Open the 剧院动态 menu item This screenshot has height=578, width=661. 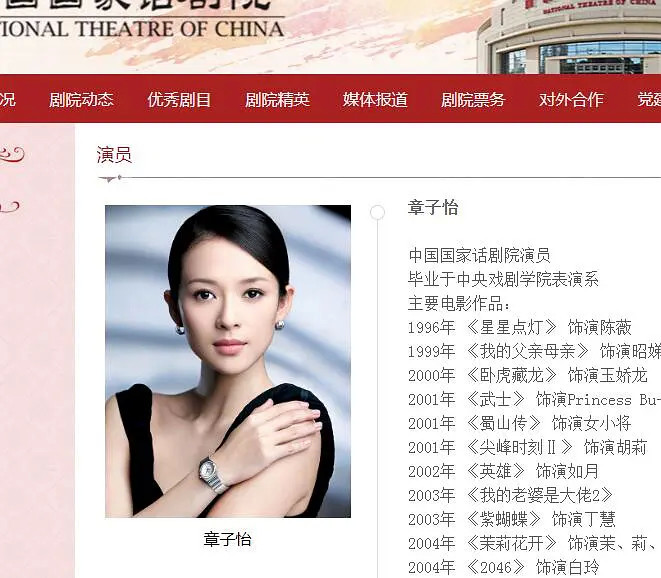click(x=81, y=100)
